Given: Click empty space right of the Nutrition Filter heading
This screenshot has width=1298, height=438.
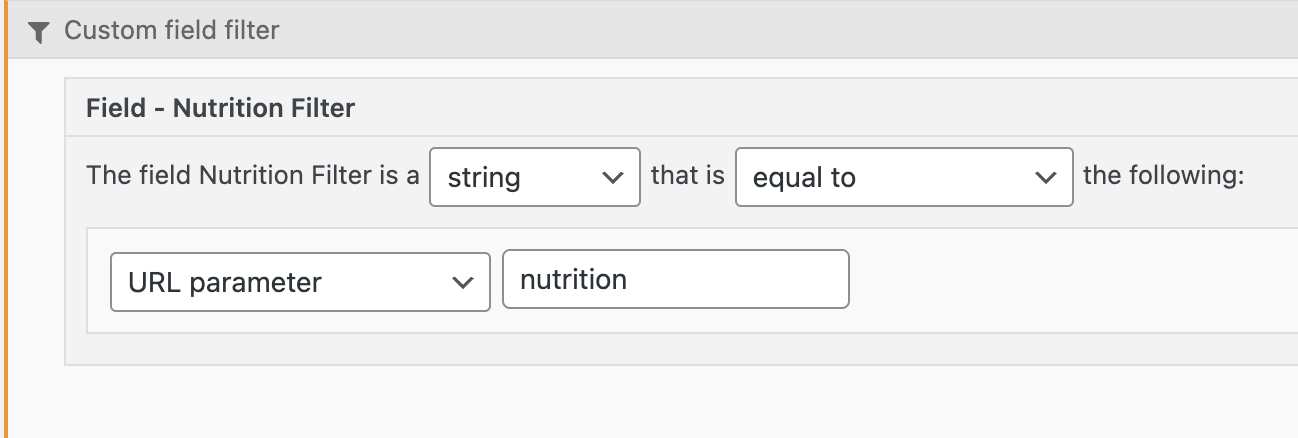Looking at the screenshot, I should tap(800, 108).
